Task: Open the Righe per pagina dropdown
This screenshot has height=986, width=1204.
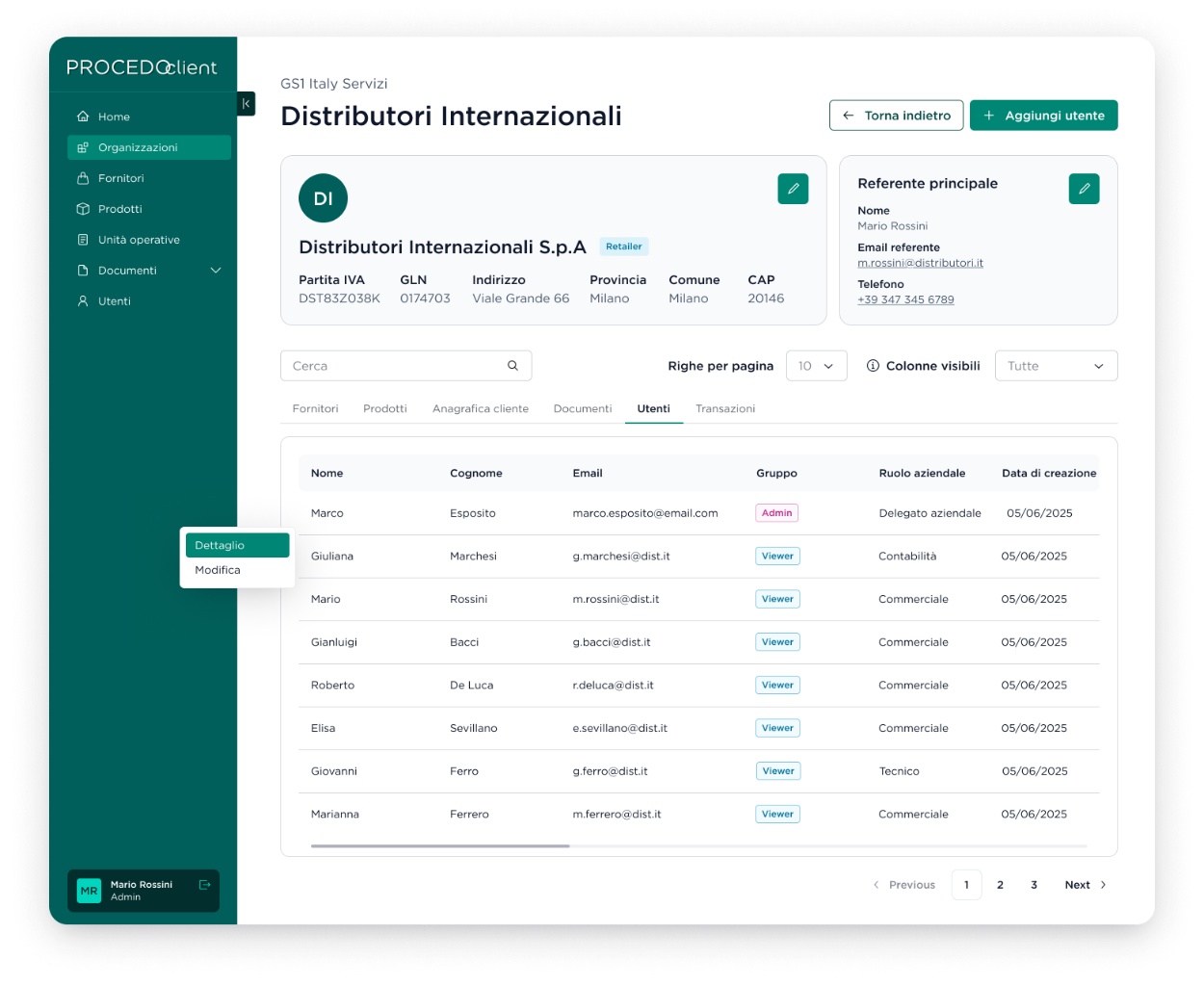Action: [x=817, y=366]
